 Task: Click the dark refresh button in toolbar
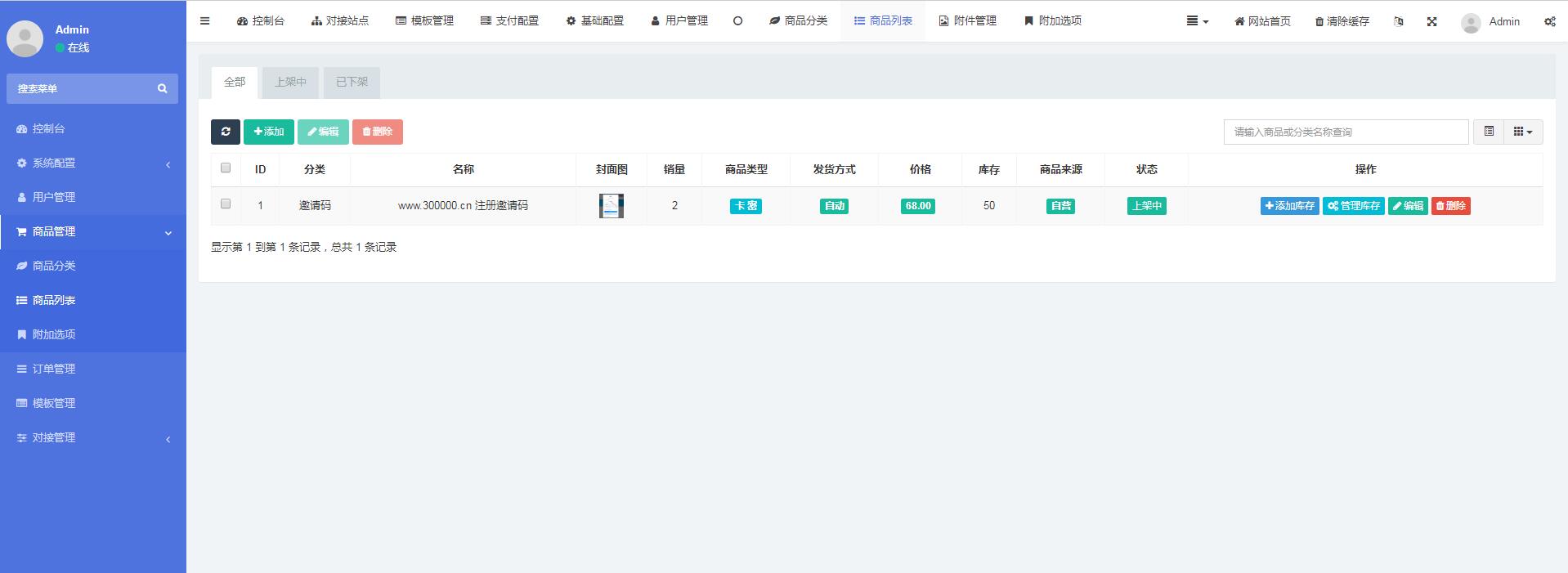click(226, 132)
